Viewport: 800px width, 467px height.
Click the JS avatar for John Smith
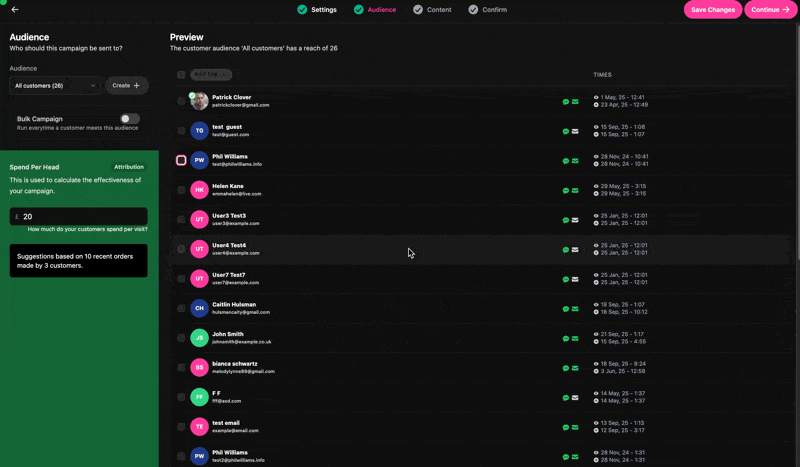(x=200, y=338)
